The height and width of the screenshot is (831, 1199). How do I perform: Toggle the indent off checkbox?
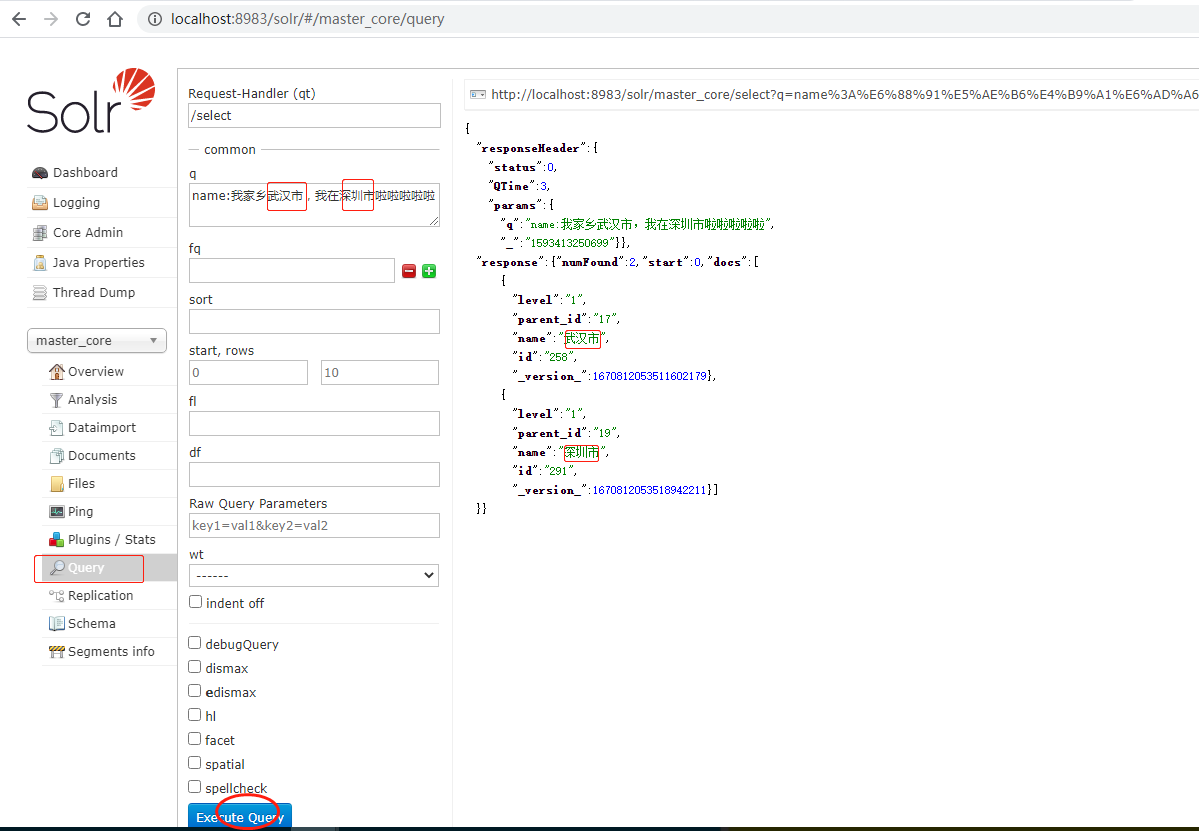tap(195, 603)
